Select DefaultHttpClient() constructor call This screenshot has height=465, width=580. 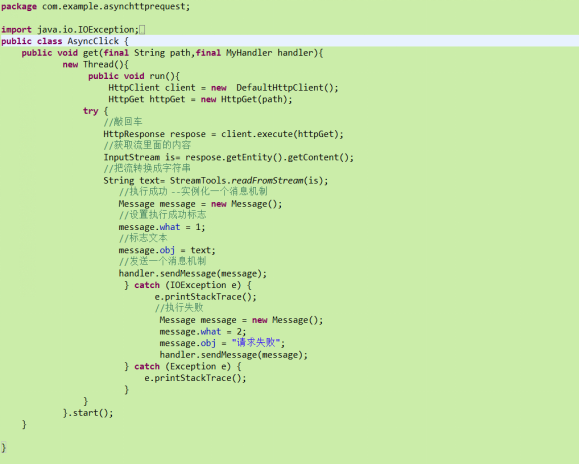pos(287,88)
